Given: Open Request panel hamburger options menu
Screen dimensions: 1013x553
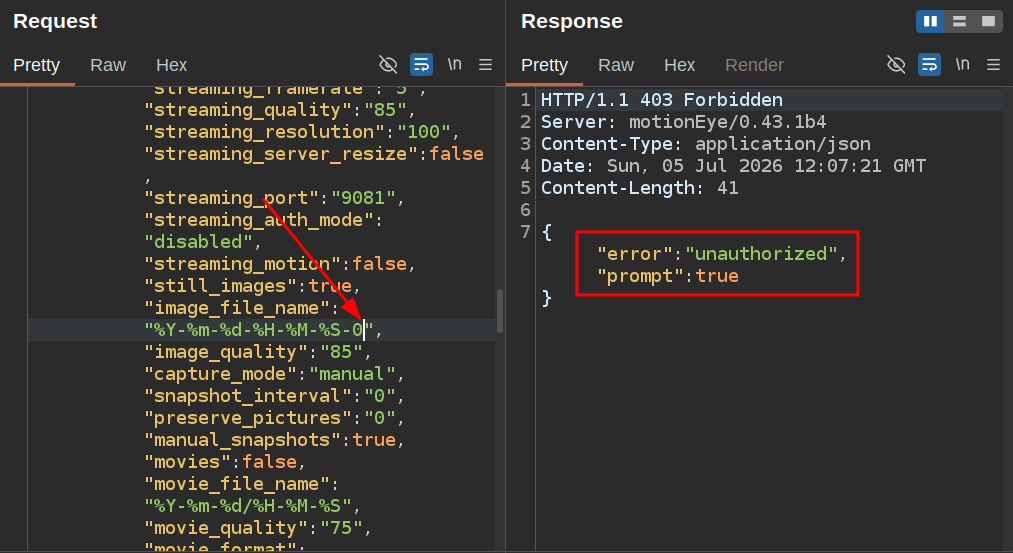Looking at the screenshot, I should (x=485, y=65).
